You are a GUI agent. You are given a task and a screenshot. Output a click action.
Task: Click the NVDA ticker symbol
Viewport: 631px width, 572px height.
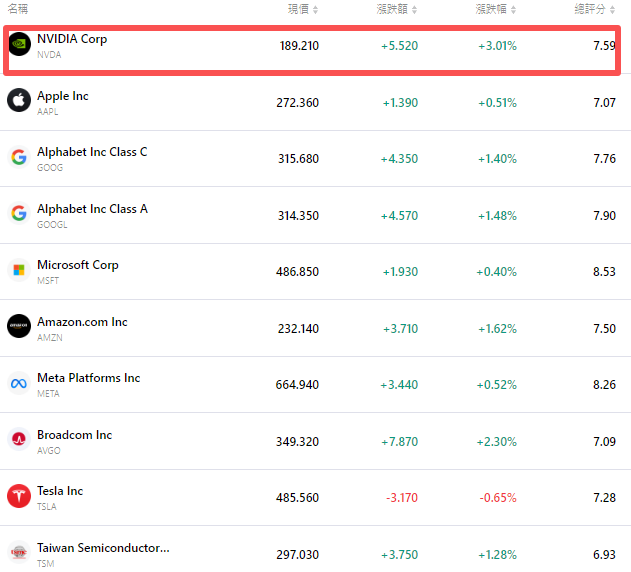[49, 55]
